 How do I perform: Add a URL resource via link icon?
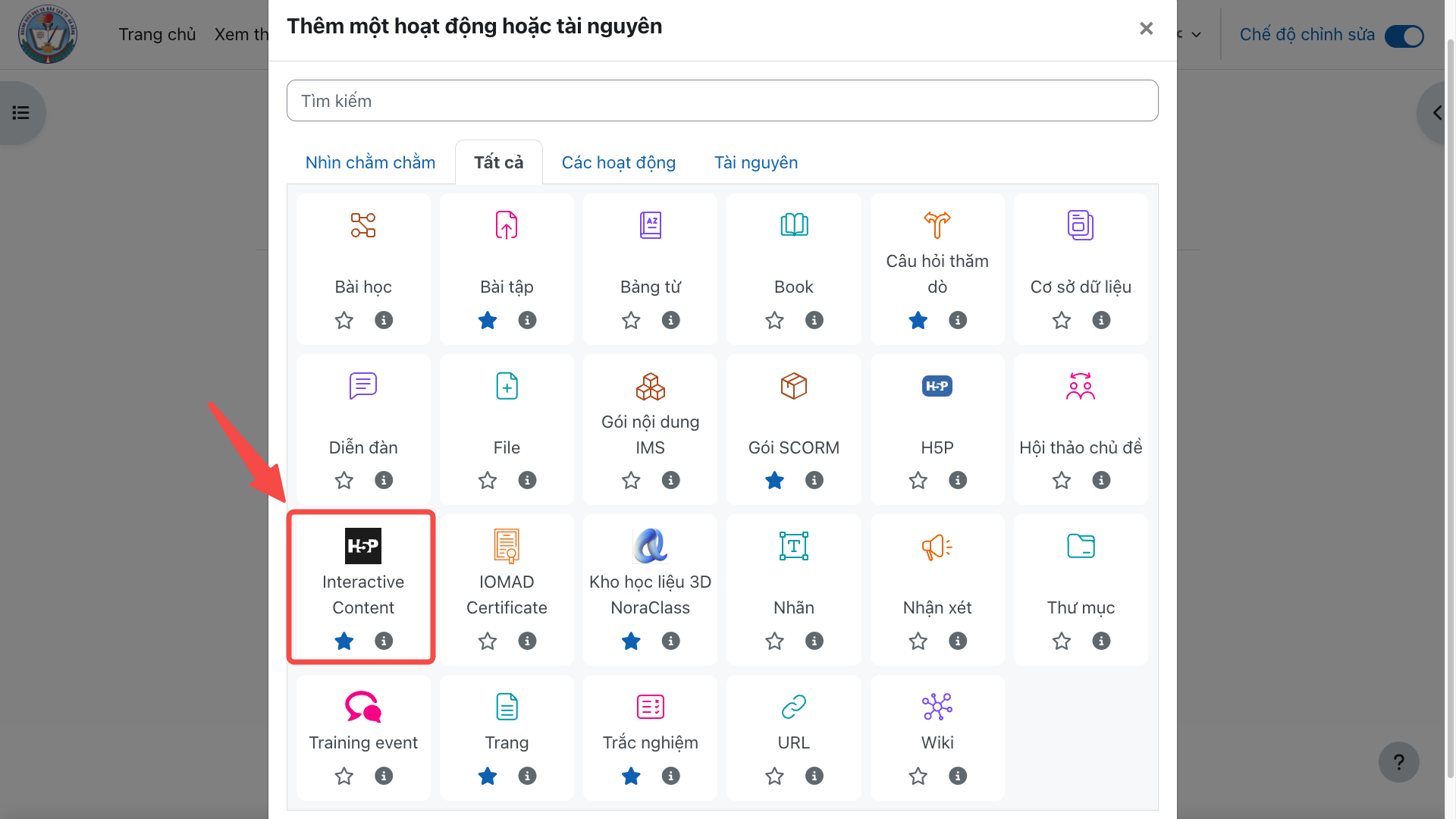pyautogui.click(x=794, y=707)
